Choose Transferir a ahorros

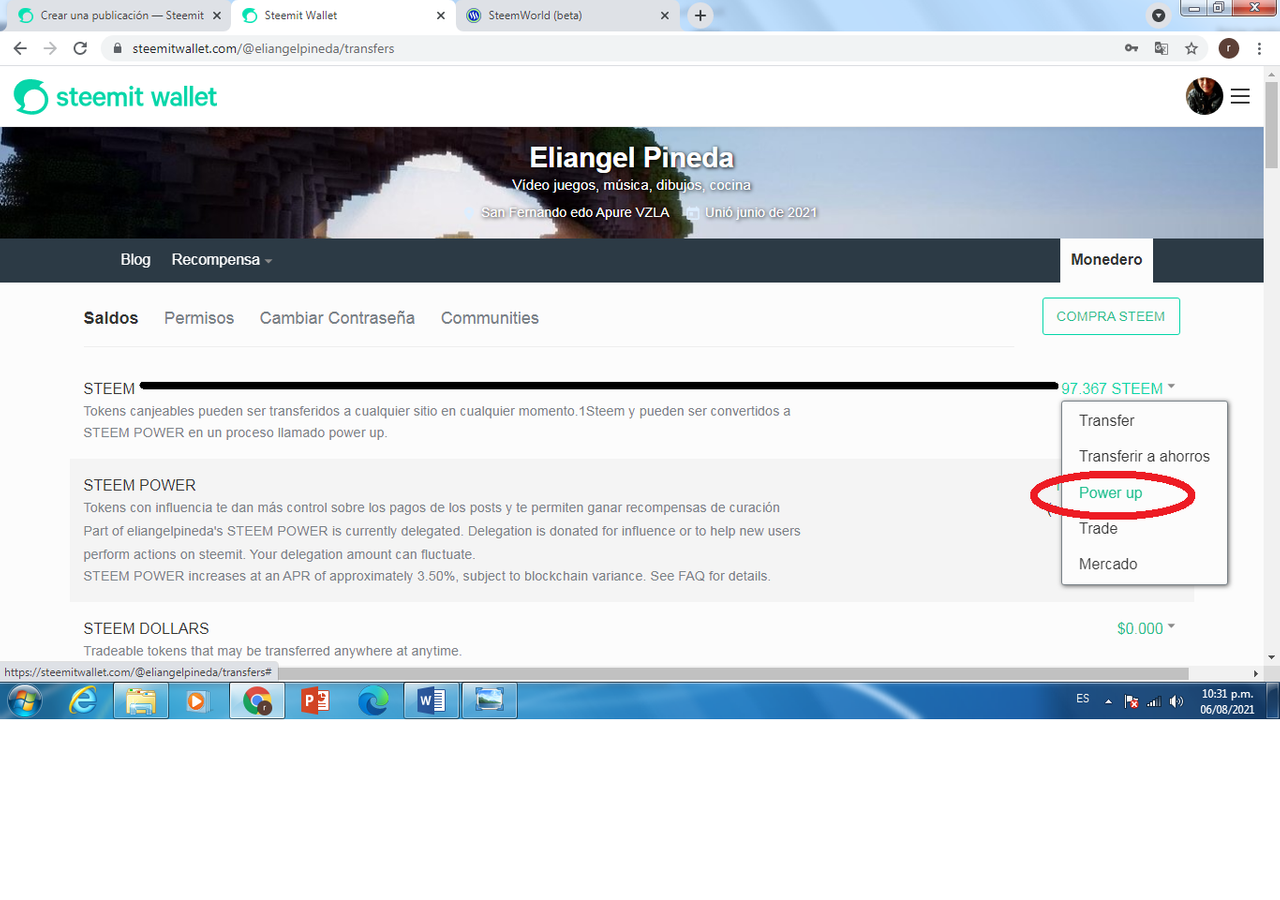coord(1144,457)
